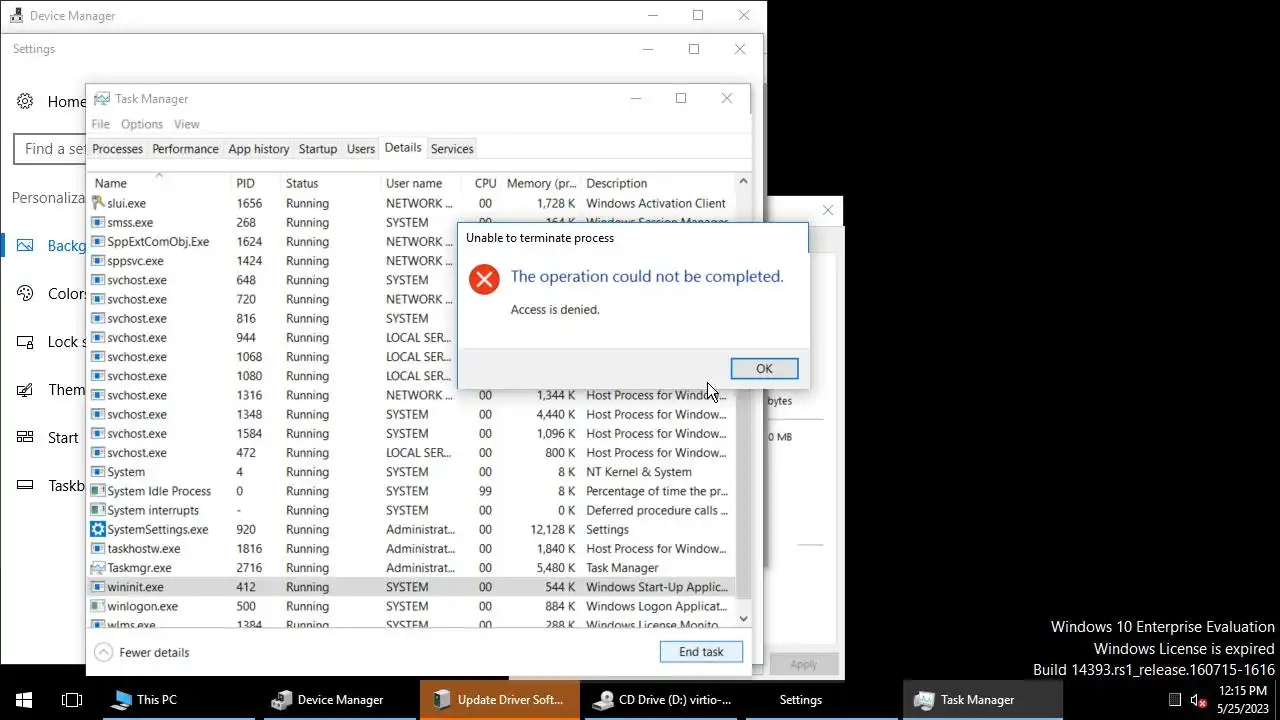The height and width of the screenshot is (720, 1280).
Task: Select svchost.exe with PID 1348
Action: [x=411, y=414]
